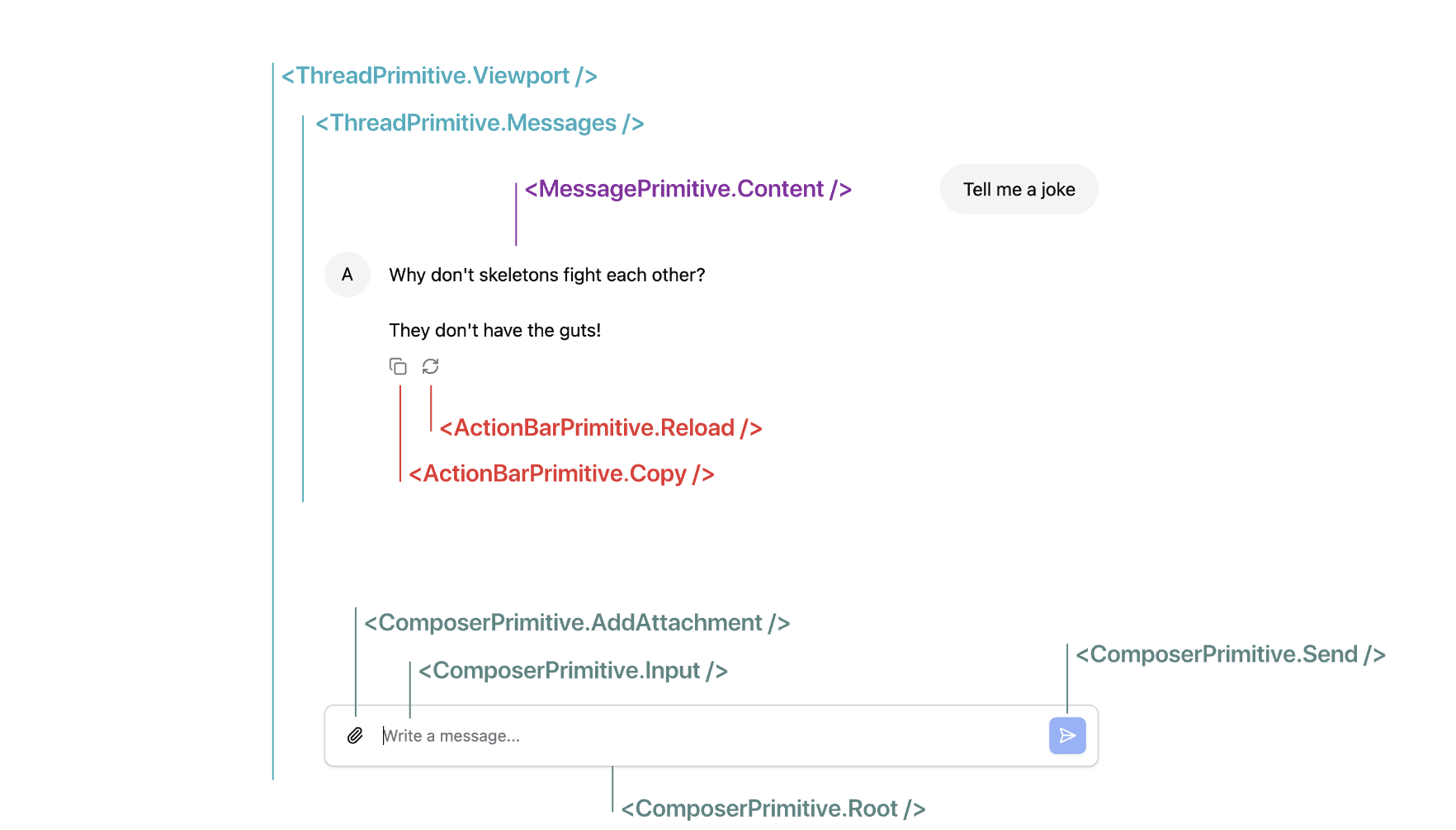
Task: Click the Tell me a joke bubble
Action: (1019, 189)
